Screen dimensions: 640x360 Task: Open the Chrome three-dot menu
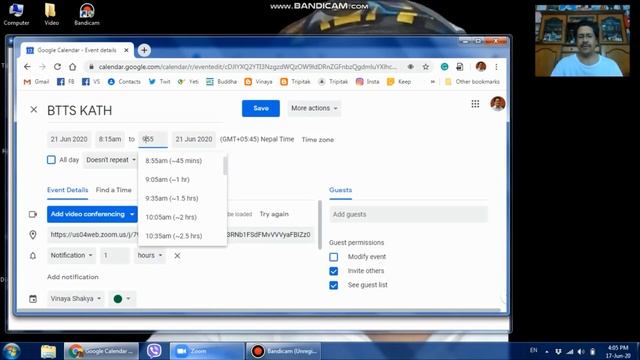496,67
